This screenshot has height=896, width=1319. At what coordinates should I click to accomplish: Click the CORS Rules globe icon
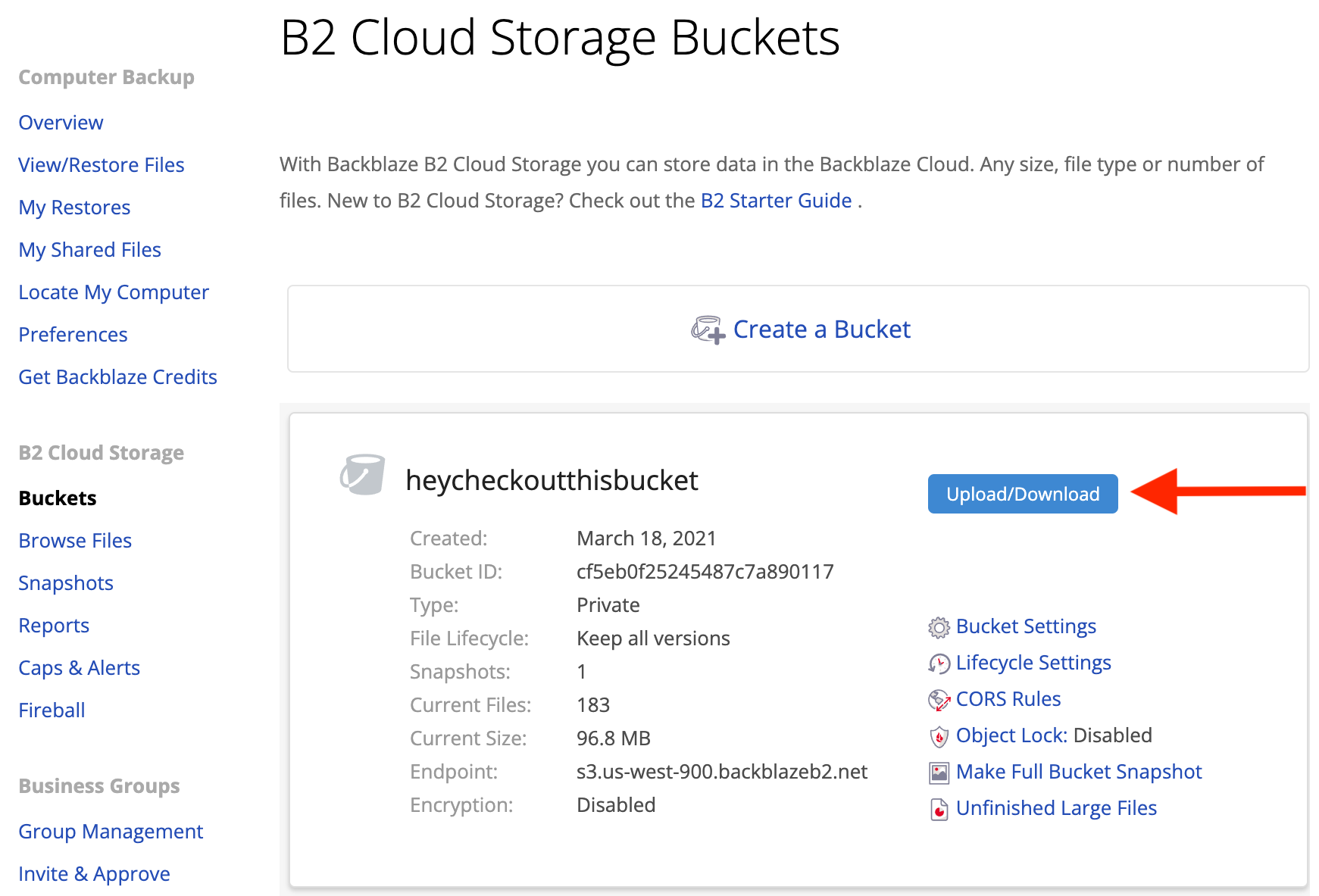click(x=939, y=700)
